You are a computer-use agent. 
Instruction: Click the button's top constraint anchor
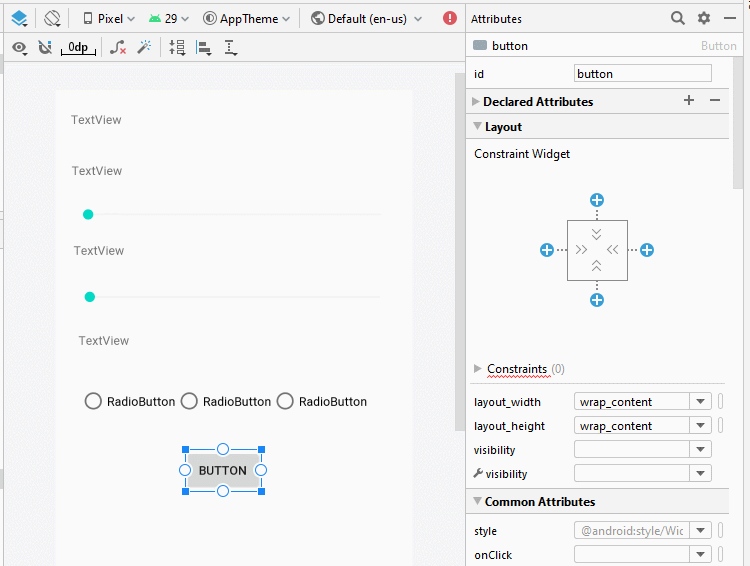click(223, 449)
